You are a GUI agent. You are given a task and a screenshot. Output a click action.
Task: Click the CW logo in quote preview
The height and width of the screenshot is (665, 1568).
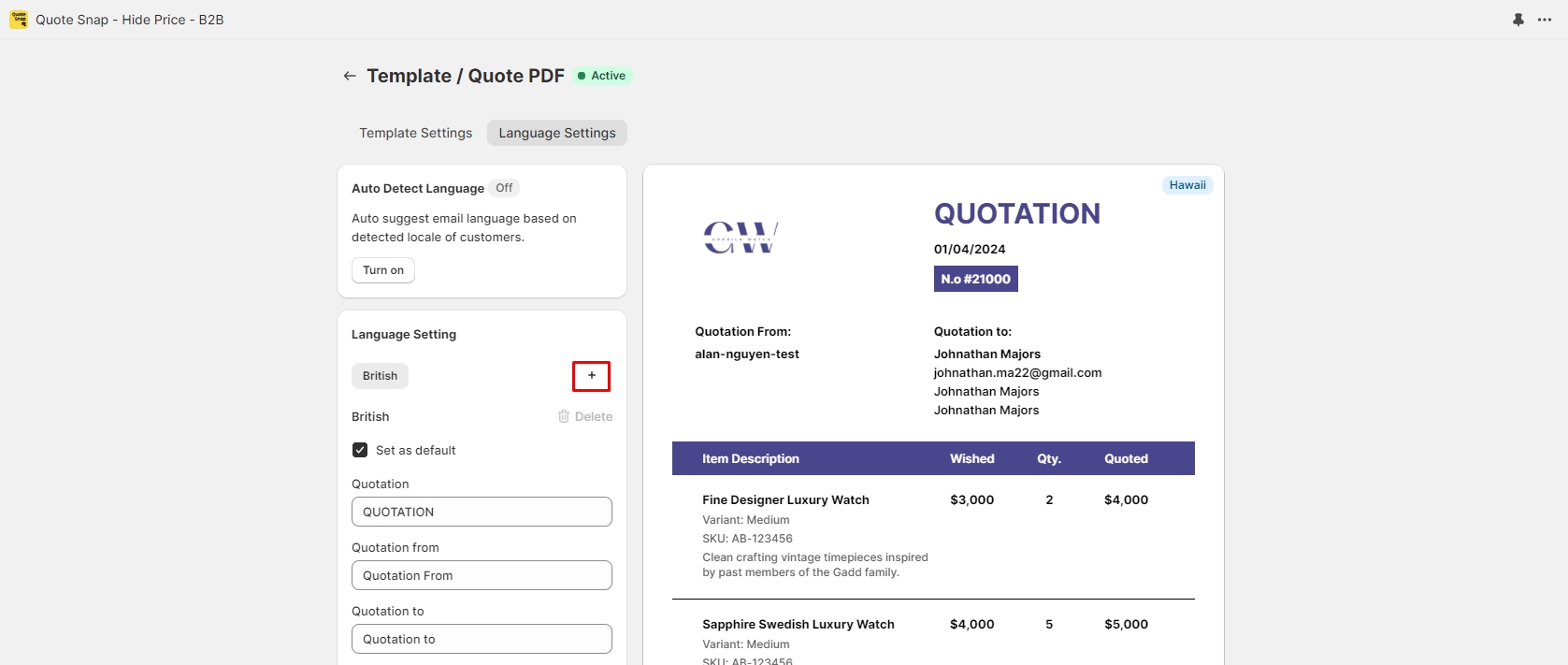[x=741, y=238]
